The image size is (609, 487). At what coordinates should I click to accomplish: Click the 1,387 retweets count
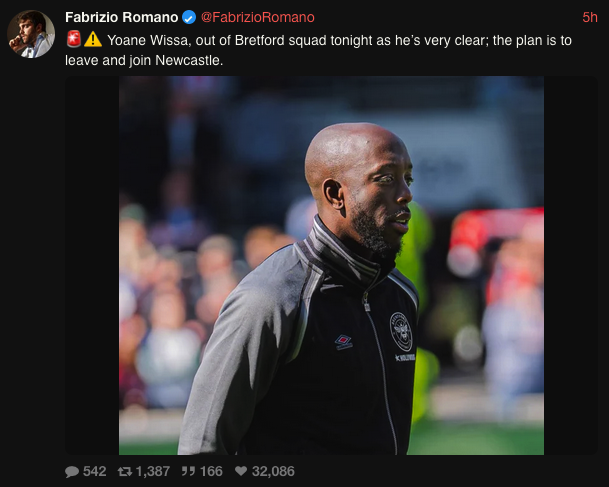pyautogui.click(x=153, y=471)
